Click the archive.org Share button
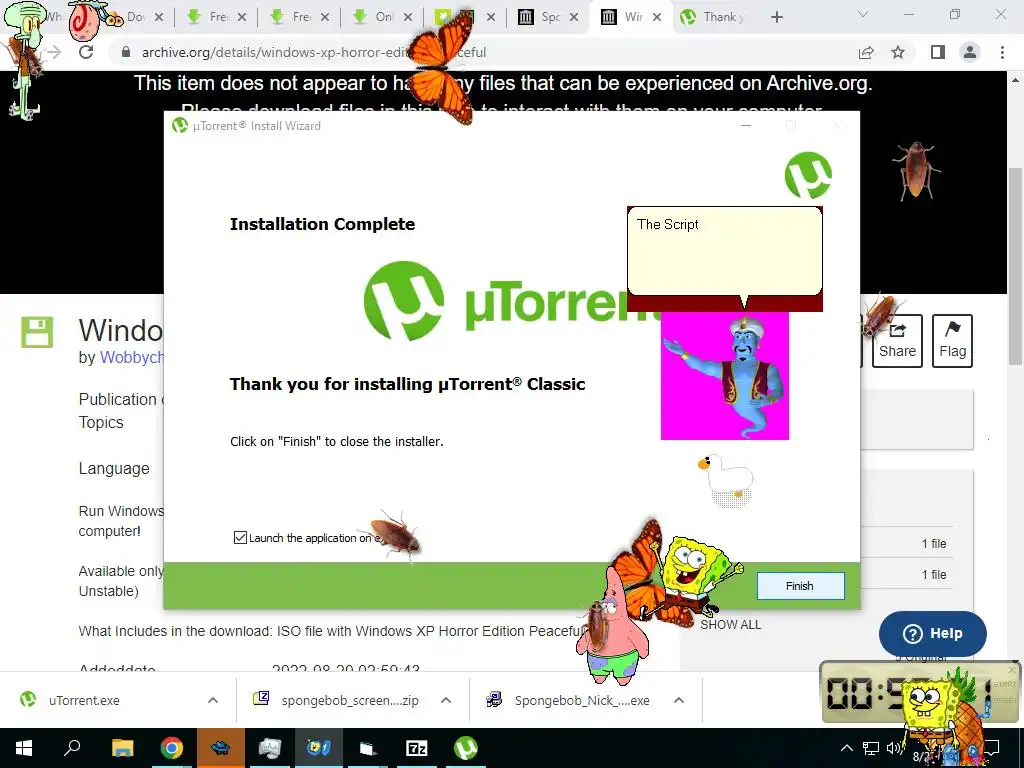1024x768 pixels. (x=897, y=341)
